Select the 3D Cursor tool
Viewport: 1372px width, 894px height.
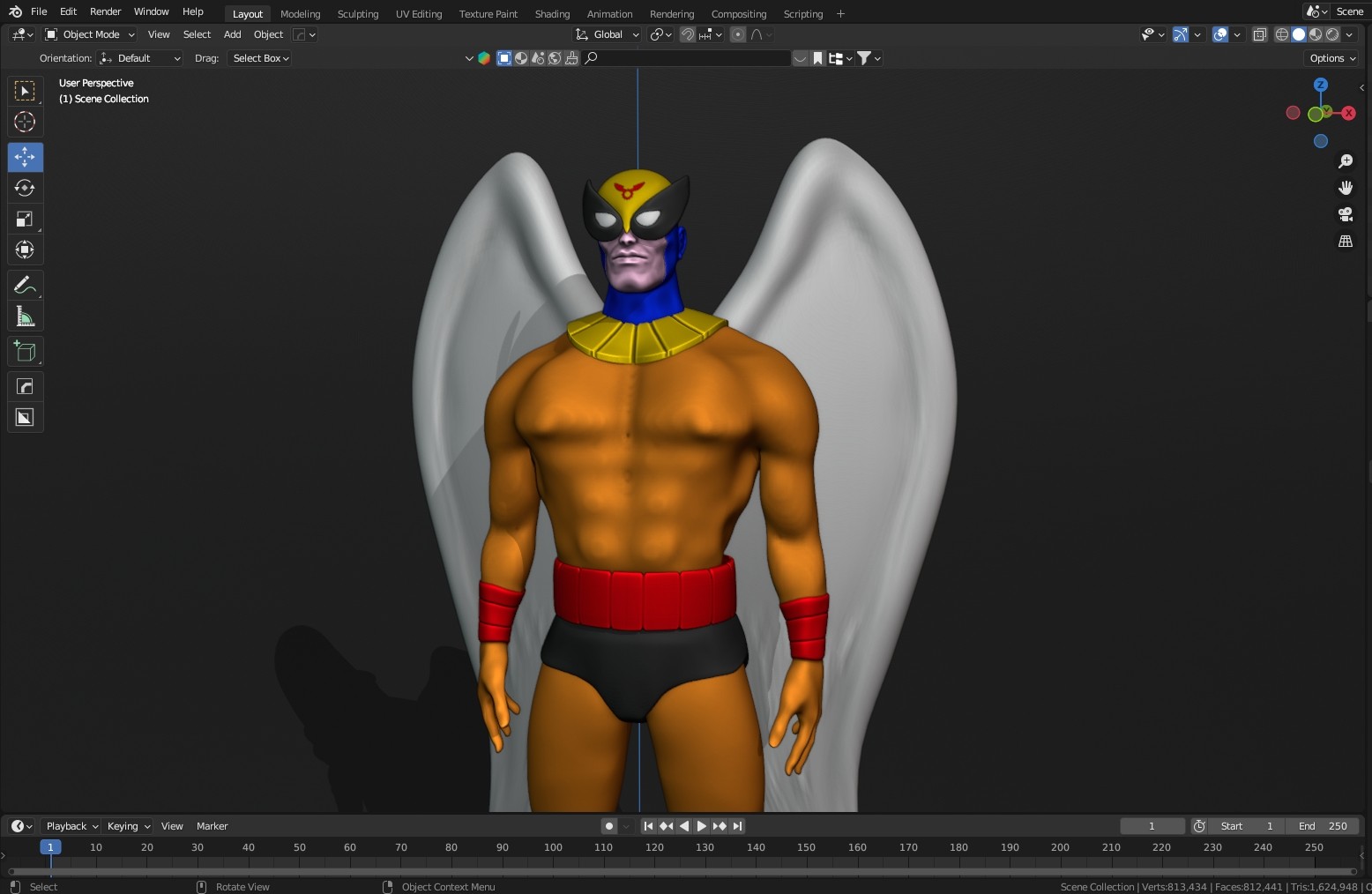[25, 122]
